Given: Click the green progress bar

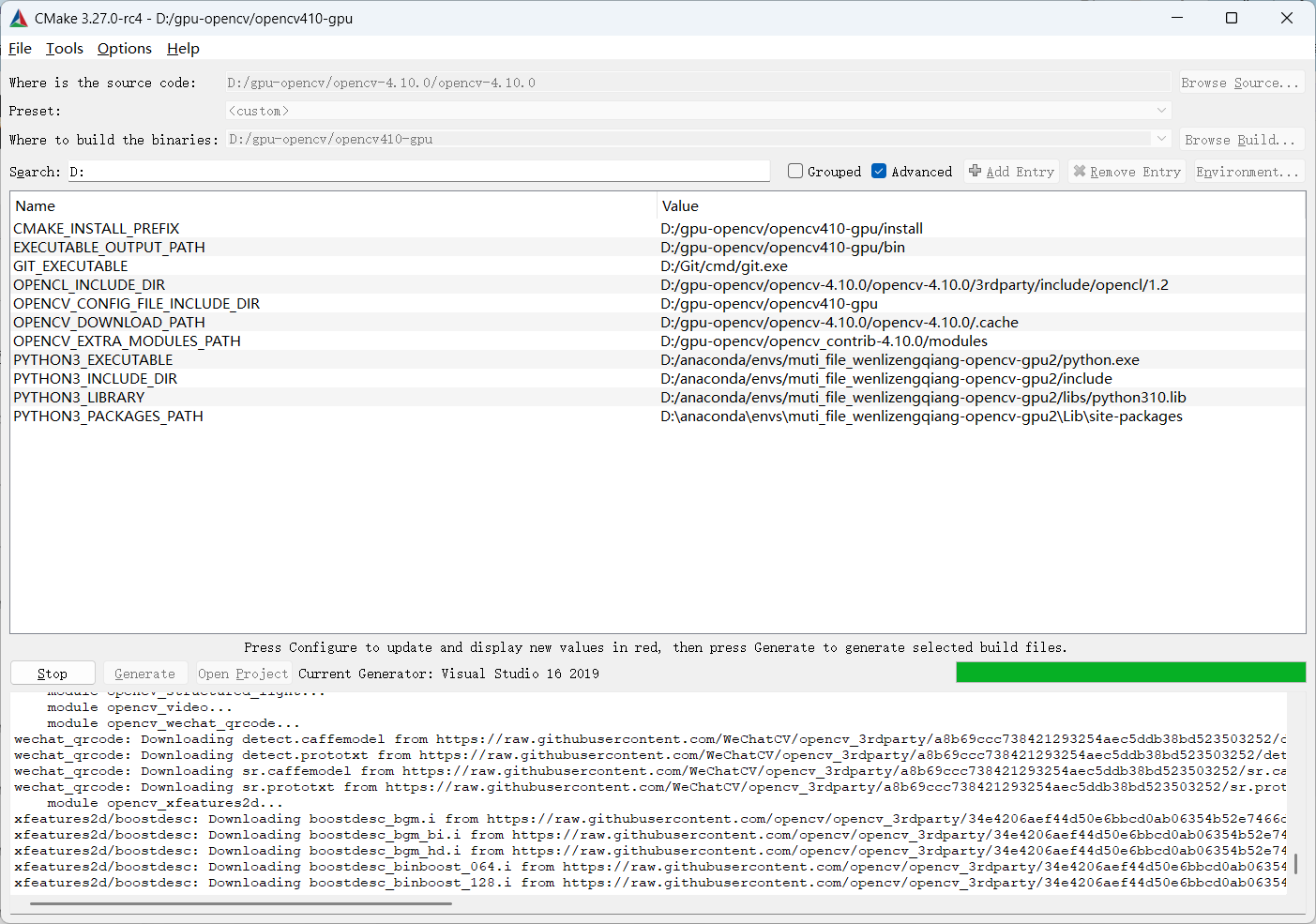Looking at the screenshot, I should pyautogui.click(x=1130, y=672).
